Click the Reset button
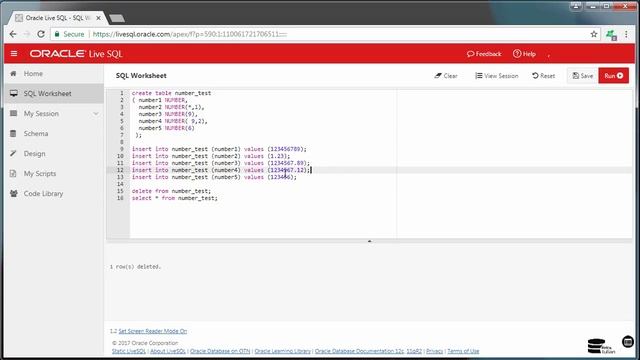Viewport: 640px width, 360px height. tap(544, 76)
